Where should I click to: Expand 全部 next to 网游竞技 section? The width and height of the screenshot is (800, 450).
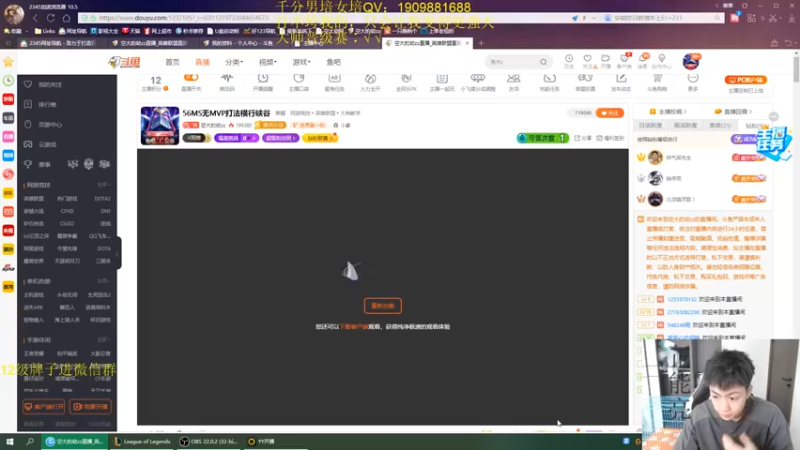tap(104, 185)
